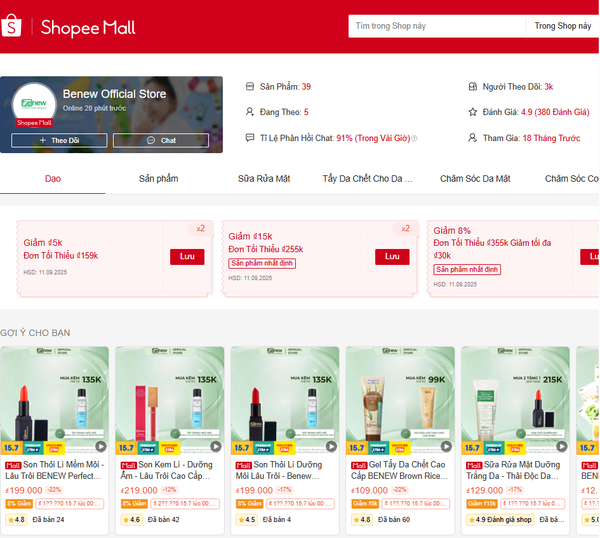Open Chat with Benew Official Store
The image size is (600, 538).
[x=161, y=140]
